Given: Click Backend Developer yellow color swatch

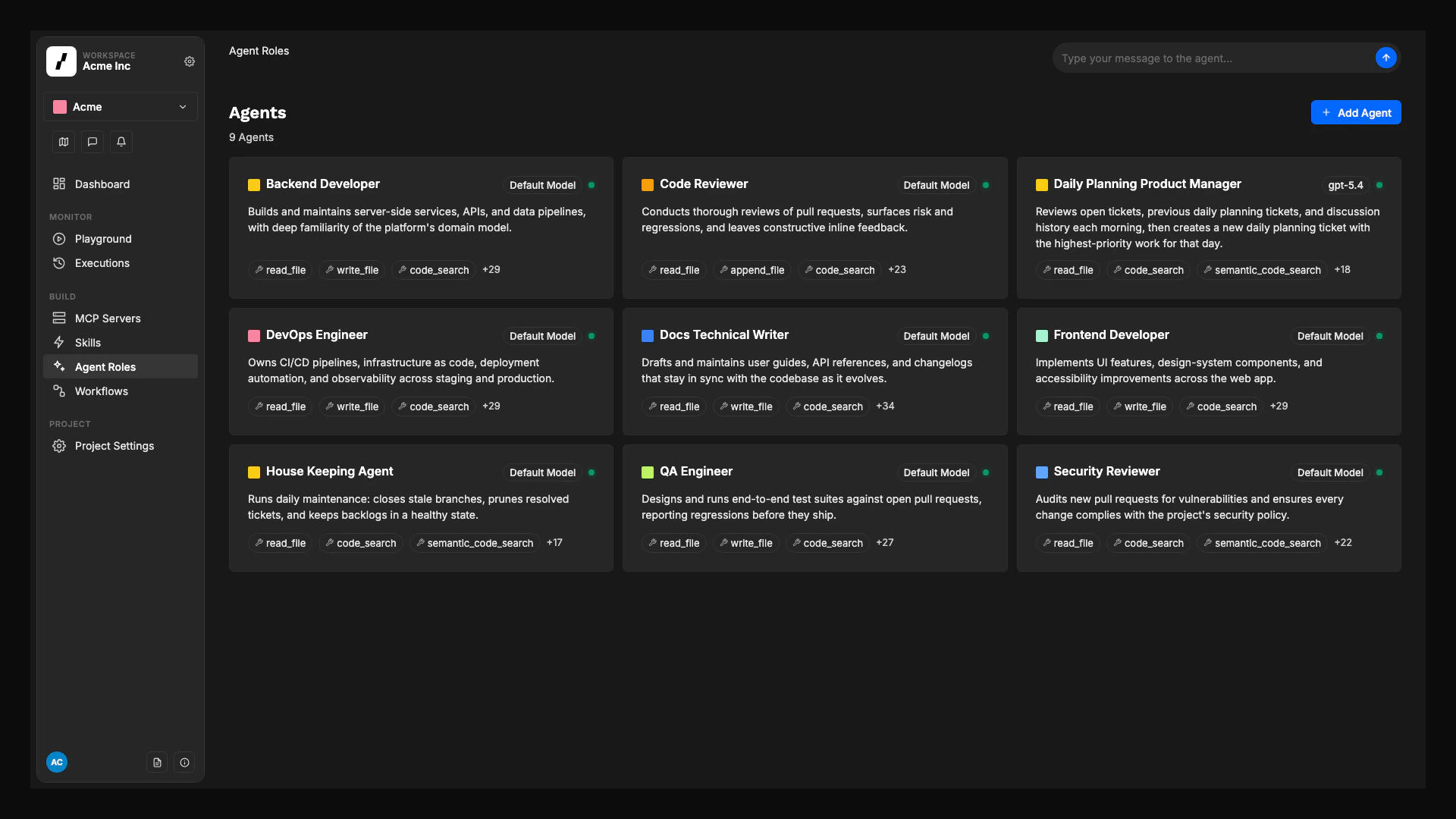Looking at the screenshot, I should click(254, 185).
